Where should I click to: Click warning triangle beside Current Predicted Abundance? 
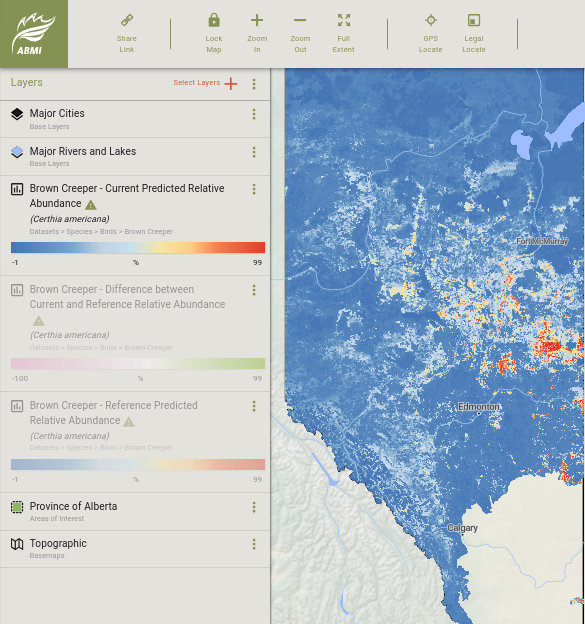pos(91,205)
